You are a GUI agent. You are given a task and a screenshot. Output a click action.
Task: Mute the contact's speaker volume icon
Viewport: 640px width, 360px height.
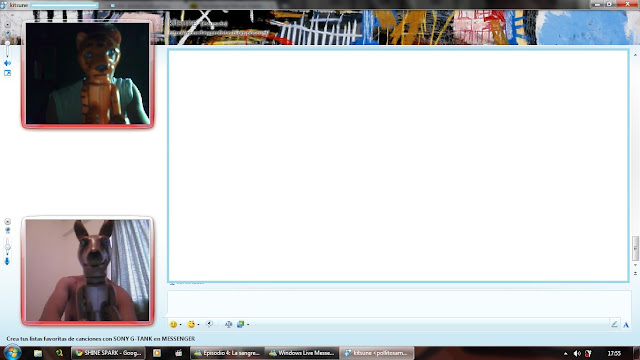7,63
